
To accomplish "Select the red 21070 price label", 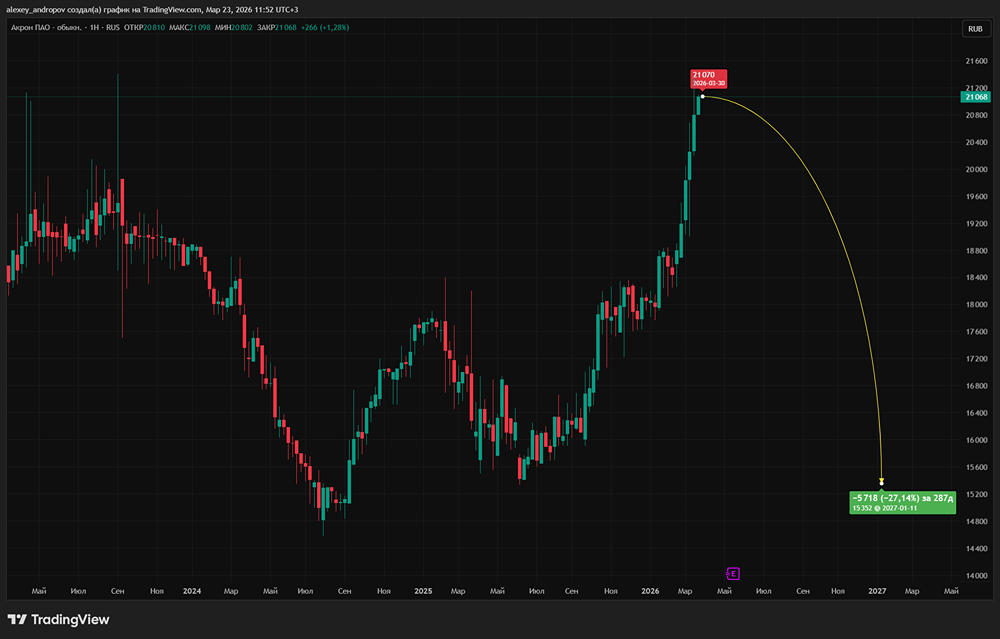I will pos(709,78).
